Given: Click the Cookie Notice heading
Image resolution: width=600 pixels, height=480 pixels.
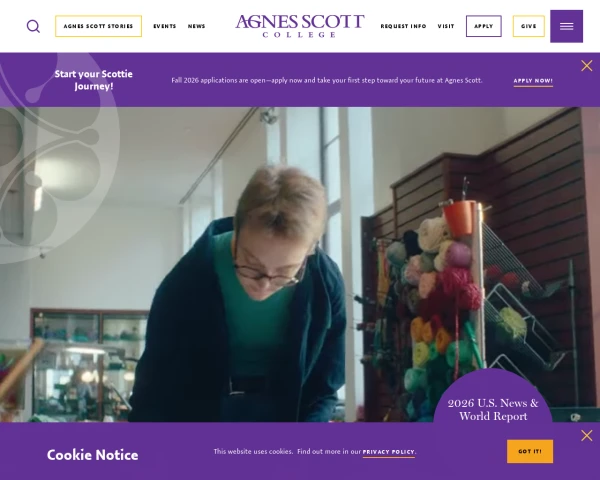Looking at the screenshot, I should coord(93,455).
